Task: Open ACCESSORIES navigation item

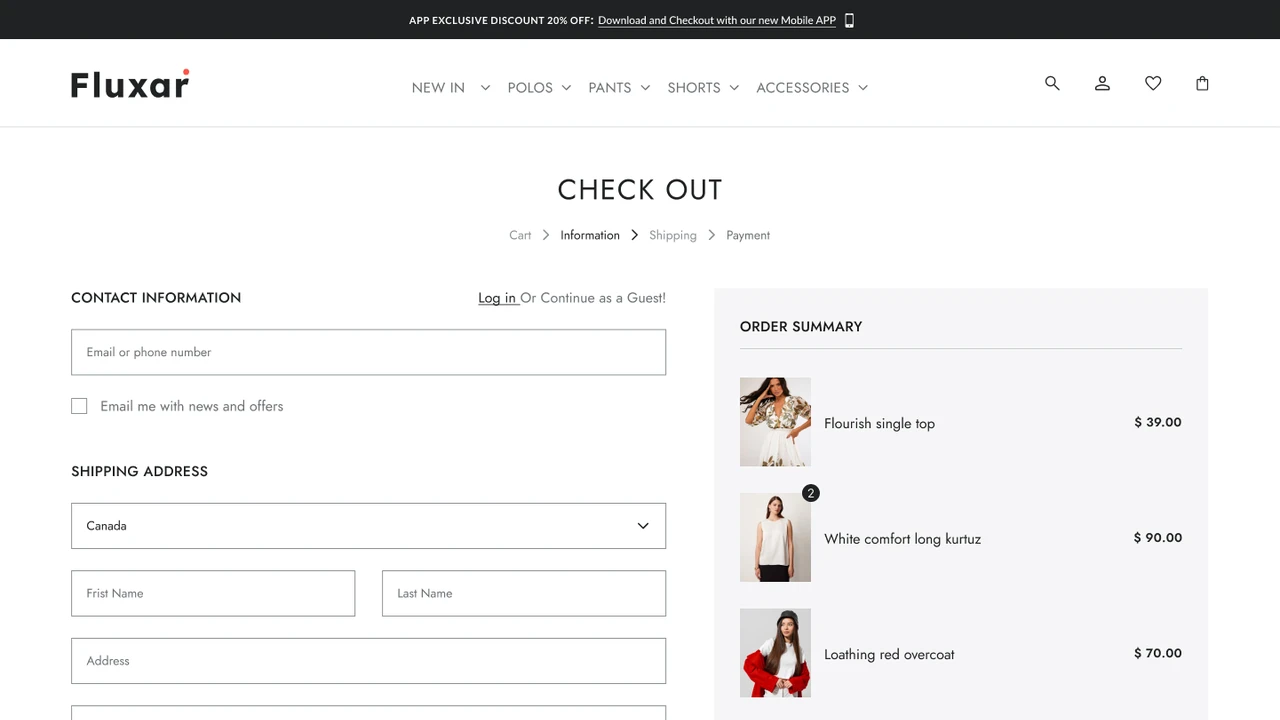Action: (x=802, y=88)
